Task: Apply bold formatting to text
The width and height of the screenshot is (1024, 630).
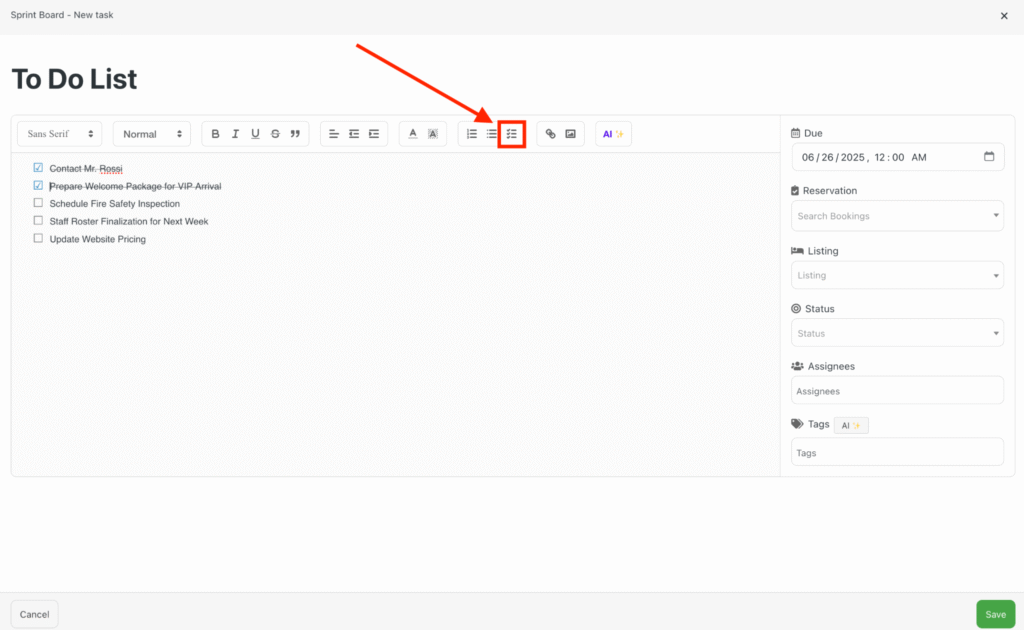Action: tap(215, 133)
